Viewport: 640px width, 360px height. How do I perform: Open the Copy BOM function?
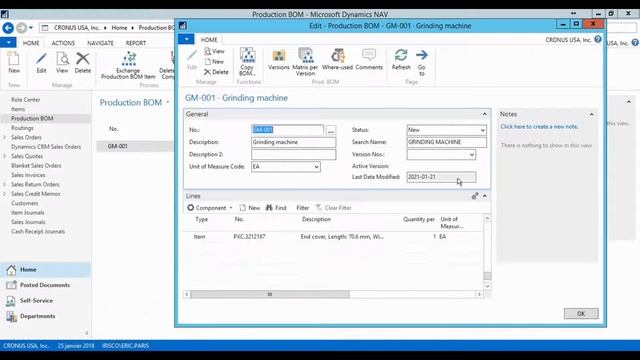pyautogui.click(x=247, y=62)
